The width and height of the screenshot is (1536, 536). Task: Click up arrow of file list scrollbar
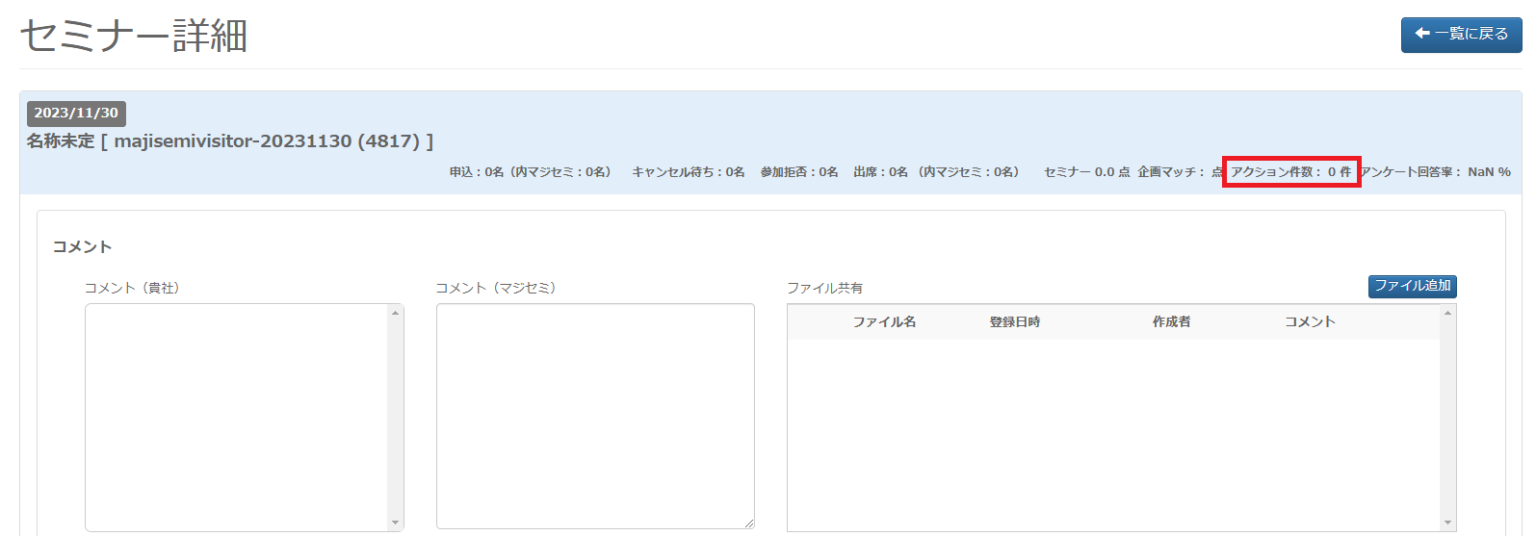tap(1447, 314)
